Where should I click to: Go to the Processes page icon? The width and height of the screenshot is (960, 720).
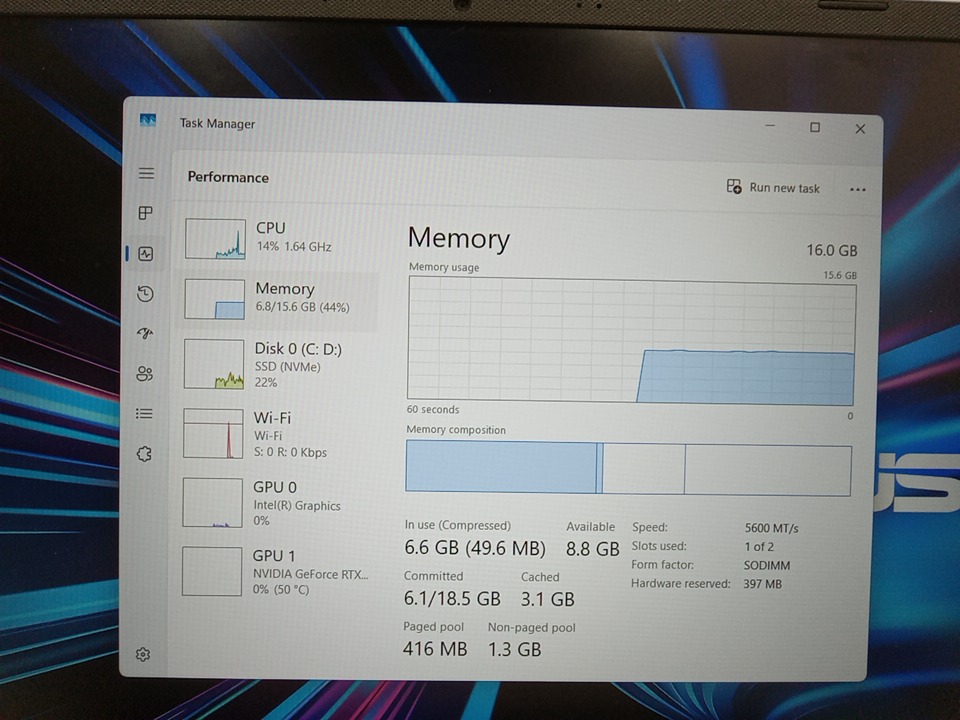146,213
